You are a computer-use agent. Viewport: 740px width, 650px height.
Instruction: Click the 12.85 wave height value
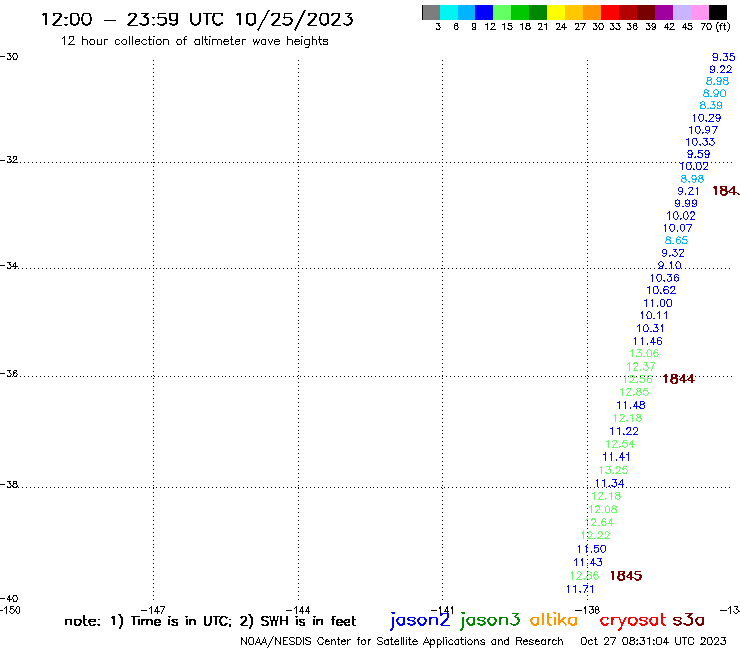click(634, 392)
